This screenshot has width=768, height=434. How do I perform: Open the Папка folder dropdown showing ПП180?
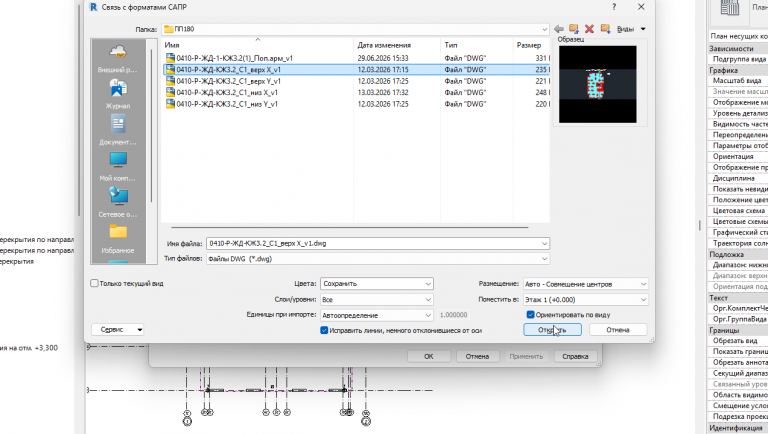[355, 29]
